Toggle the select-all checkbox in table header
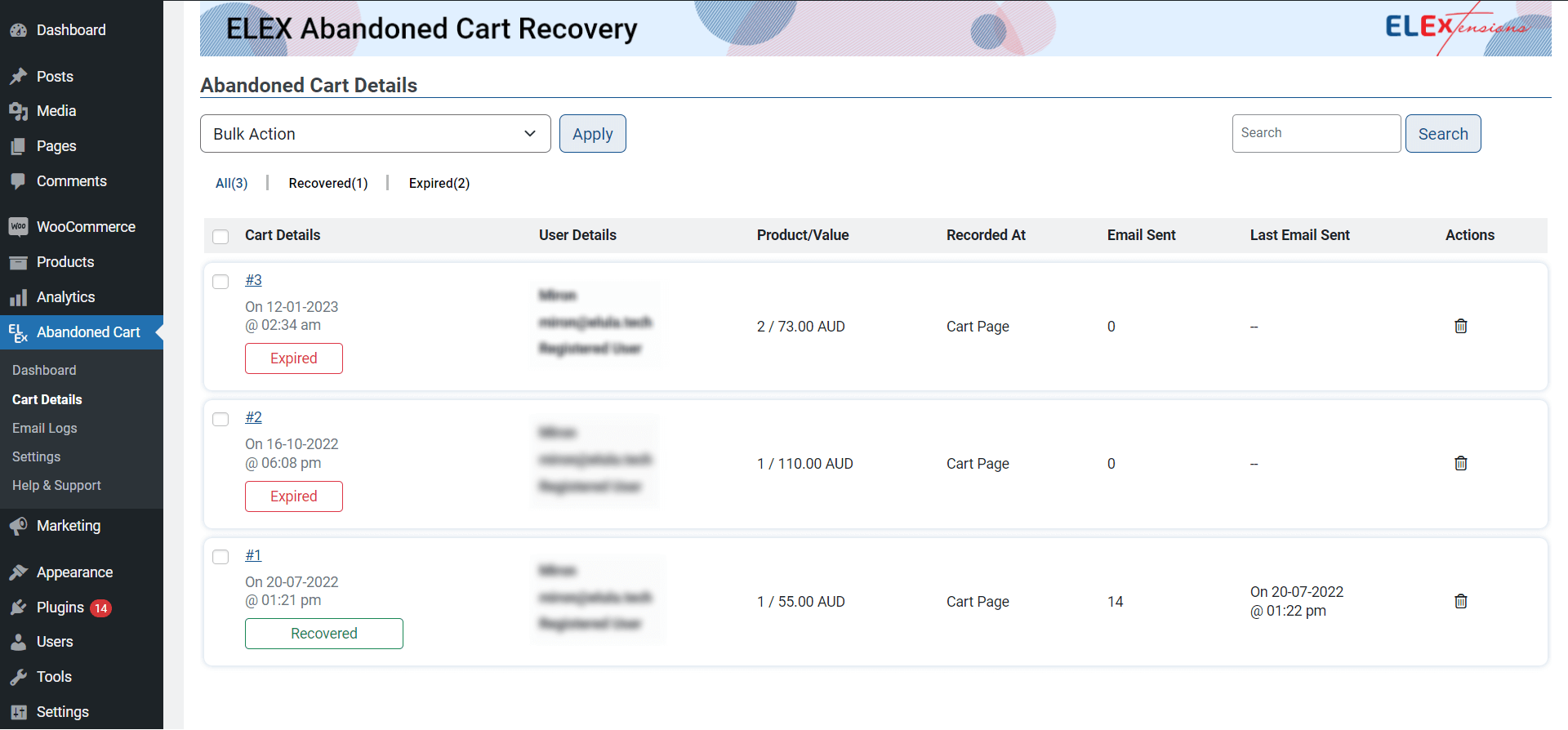 220,237
